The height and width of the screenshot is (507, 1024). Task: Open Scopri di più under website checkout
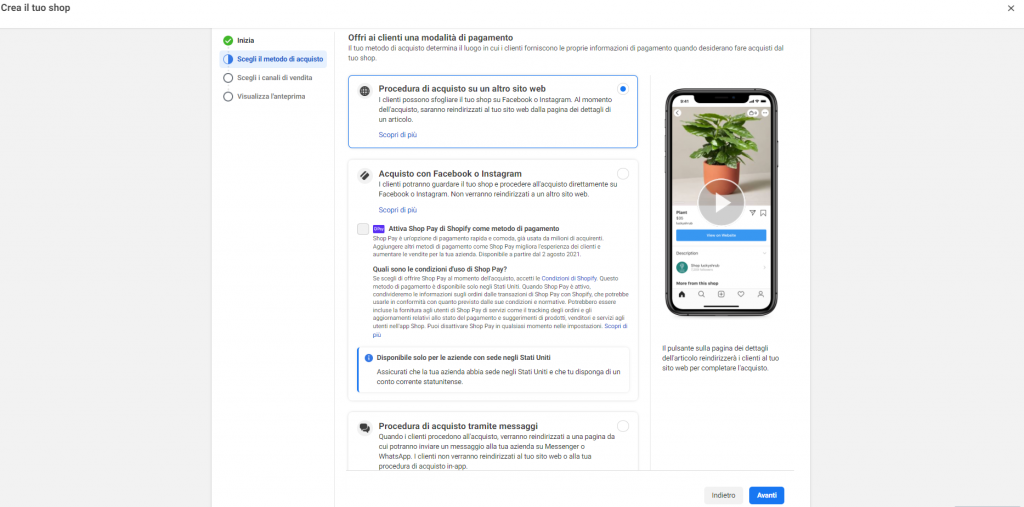[x=398, y=135]
